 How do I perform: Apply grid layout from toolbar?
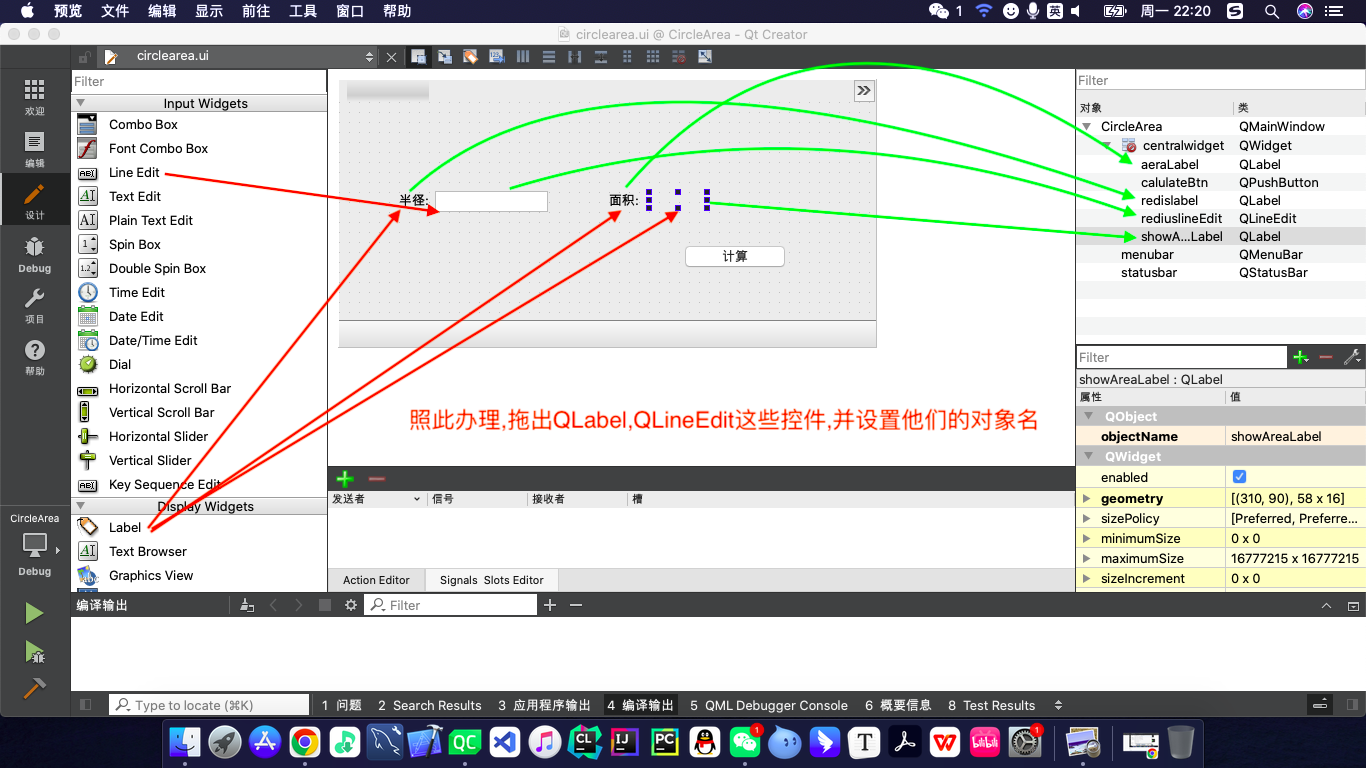tap(653, 57)
